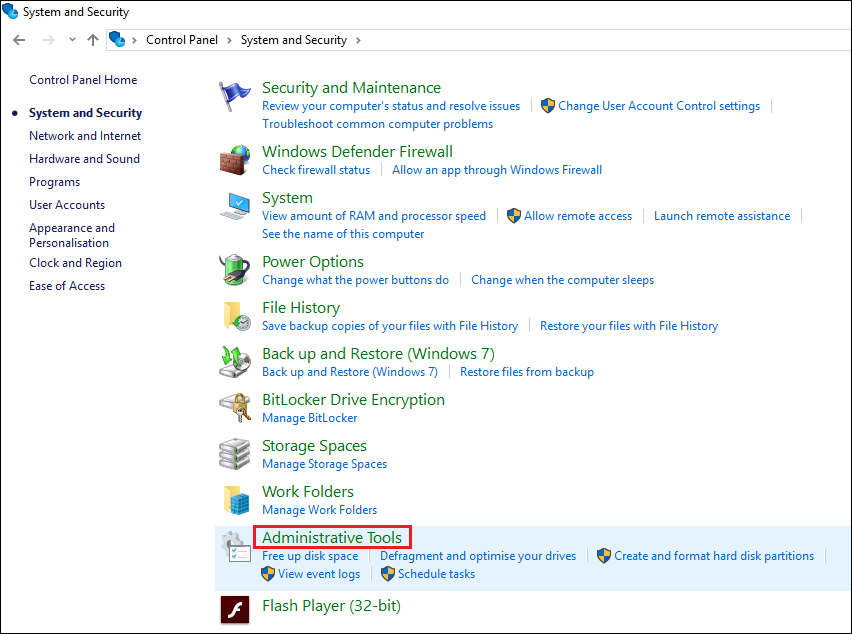Click Manage Storage Spaces
The width and height of the screenshot is (852, 634).
324,464
